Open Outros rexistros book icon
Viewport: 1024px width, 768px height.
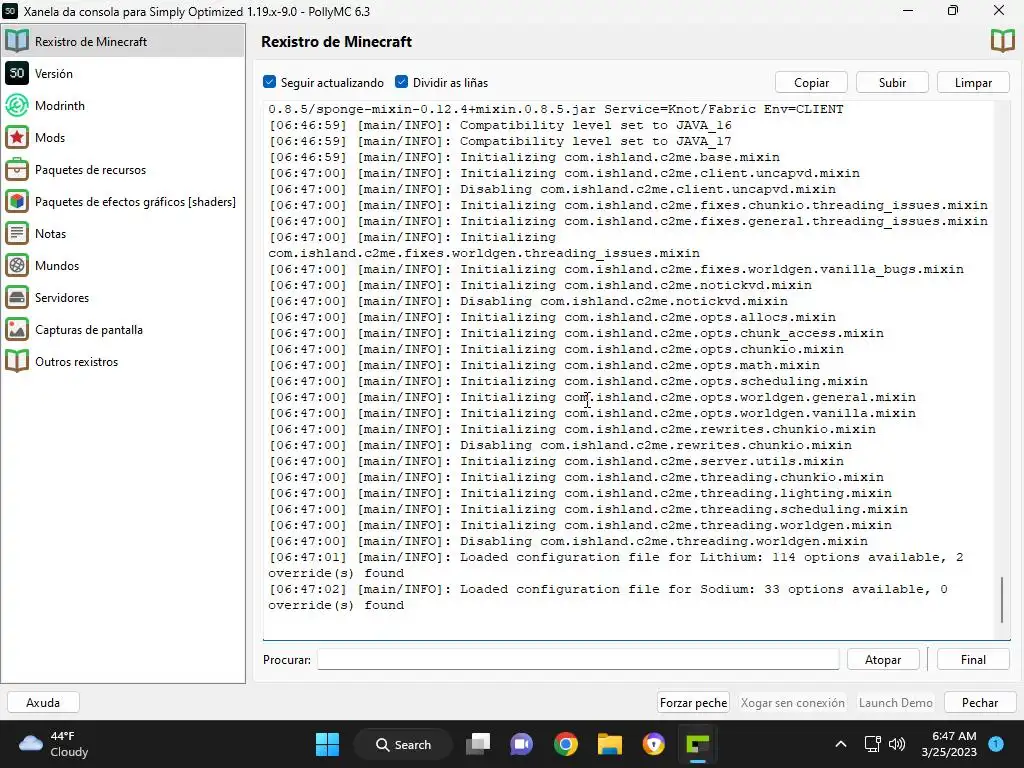(17, 361)
